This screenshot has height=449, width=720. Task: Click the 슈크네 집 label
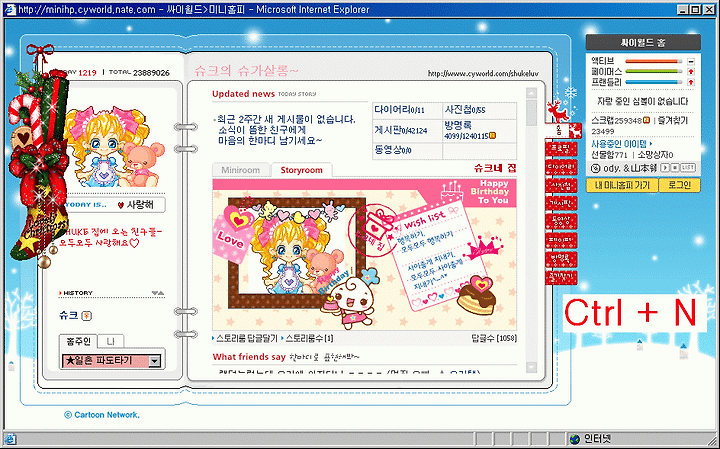click(495, 168)
